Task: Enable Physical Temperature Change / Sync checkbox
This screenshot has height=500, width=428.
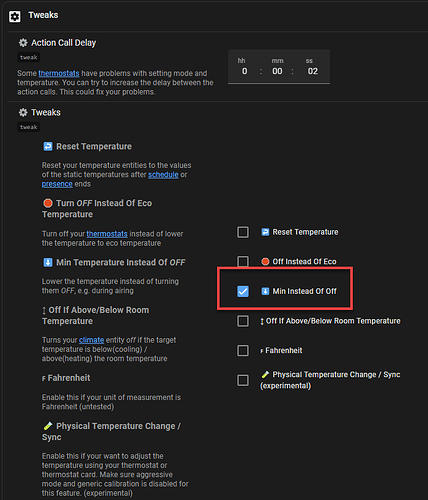Action: coord(243,380)
